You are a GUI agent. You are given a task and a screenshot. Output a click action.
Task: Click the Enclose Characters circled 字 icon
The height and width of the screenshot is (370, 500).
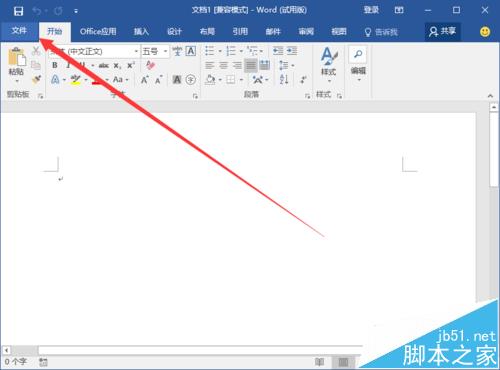(191, 80)
